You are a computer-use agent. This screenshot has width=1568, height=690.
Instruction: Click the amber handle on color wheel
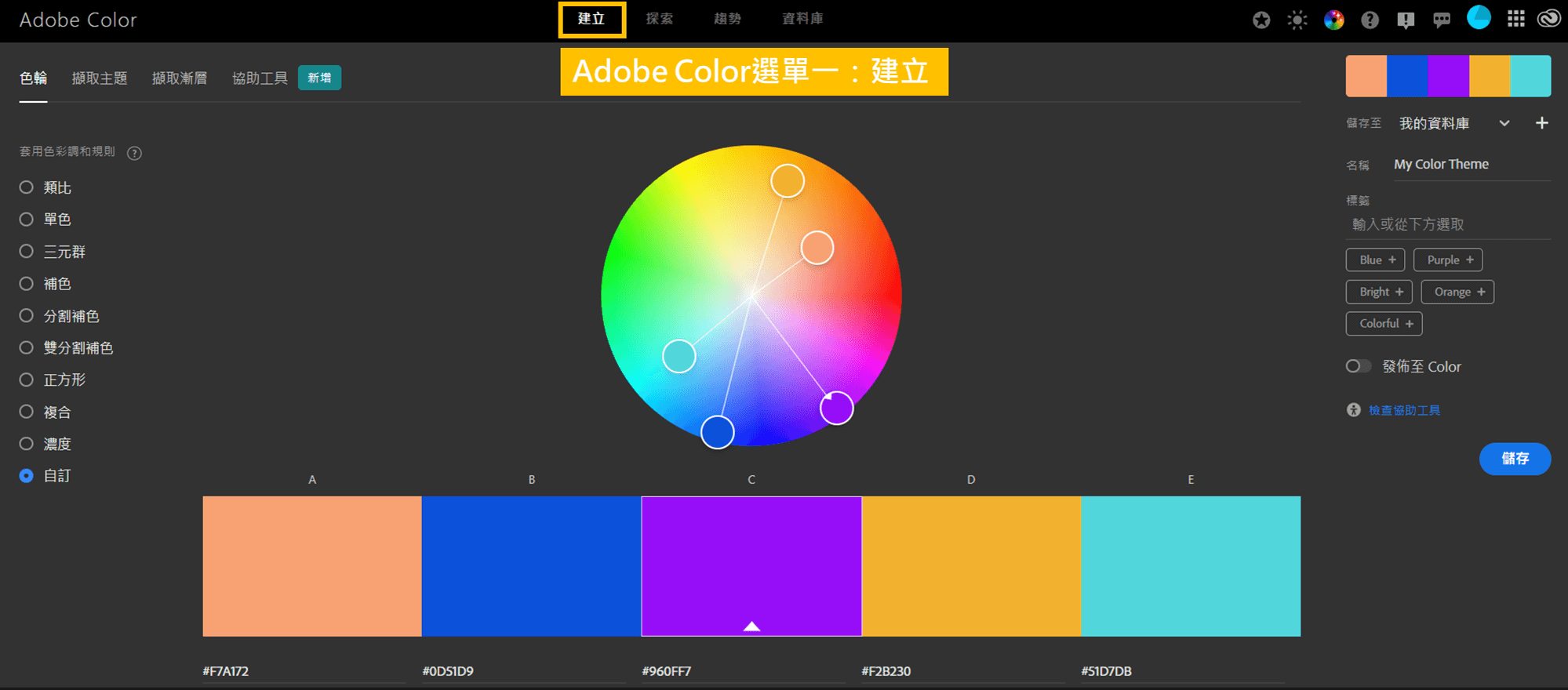point(788,181)
